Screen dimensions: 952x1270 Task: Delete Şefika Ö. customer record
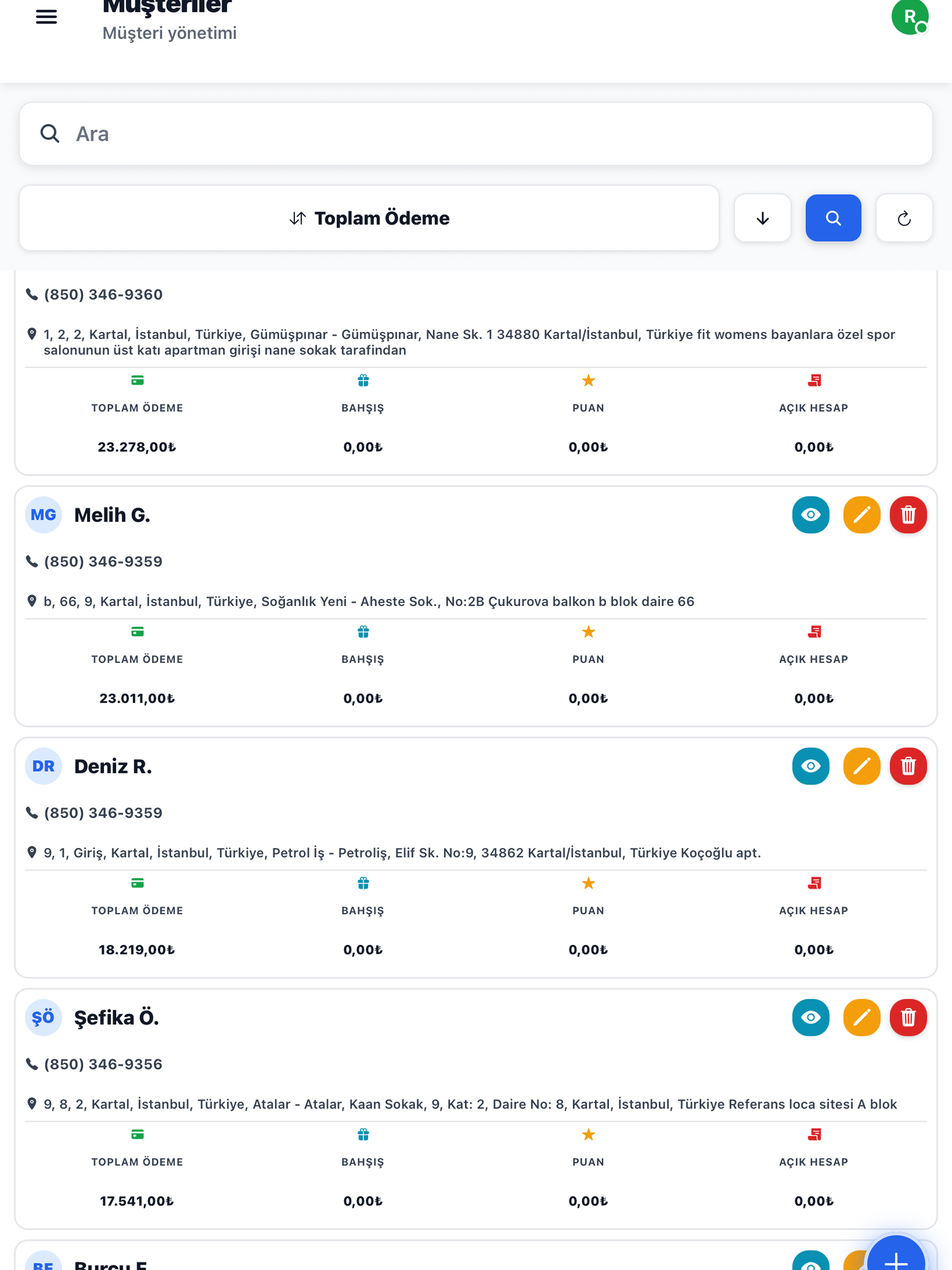908,1018
